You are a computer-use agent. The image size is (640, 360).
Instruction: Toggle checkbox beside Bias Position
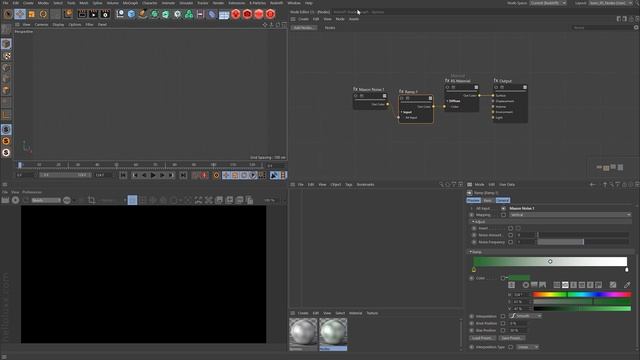pyautogui.click(x=503, y=330)
